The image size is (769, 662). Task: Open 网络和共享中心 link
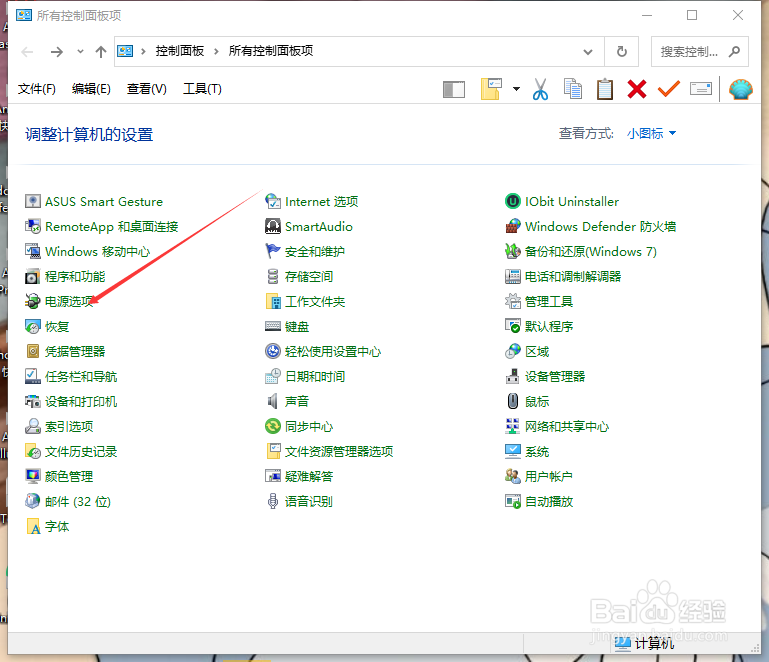567,427
